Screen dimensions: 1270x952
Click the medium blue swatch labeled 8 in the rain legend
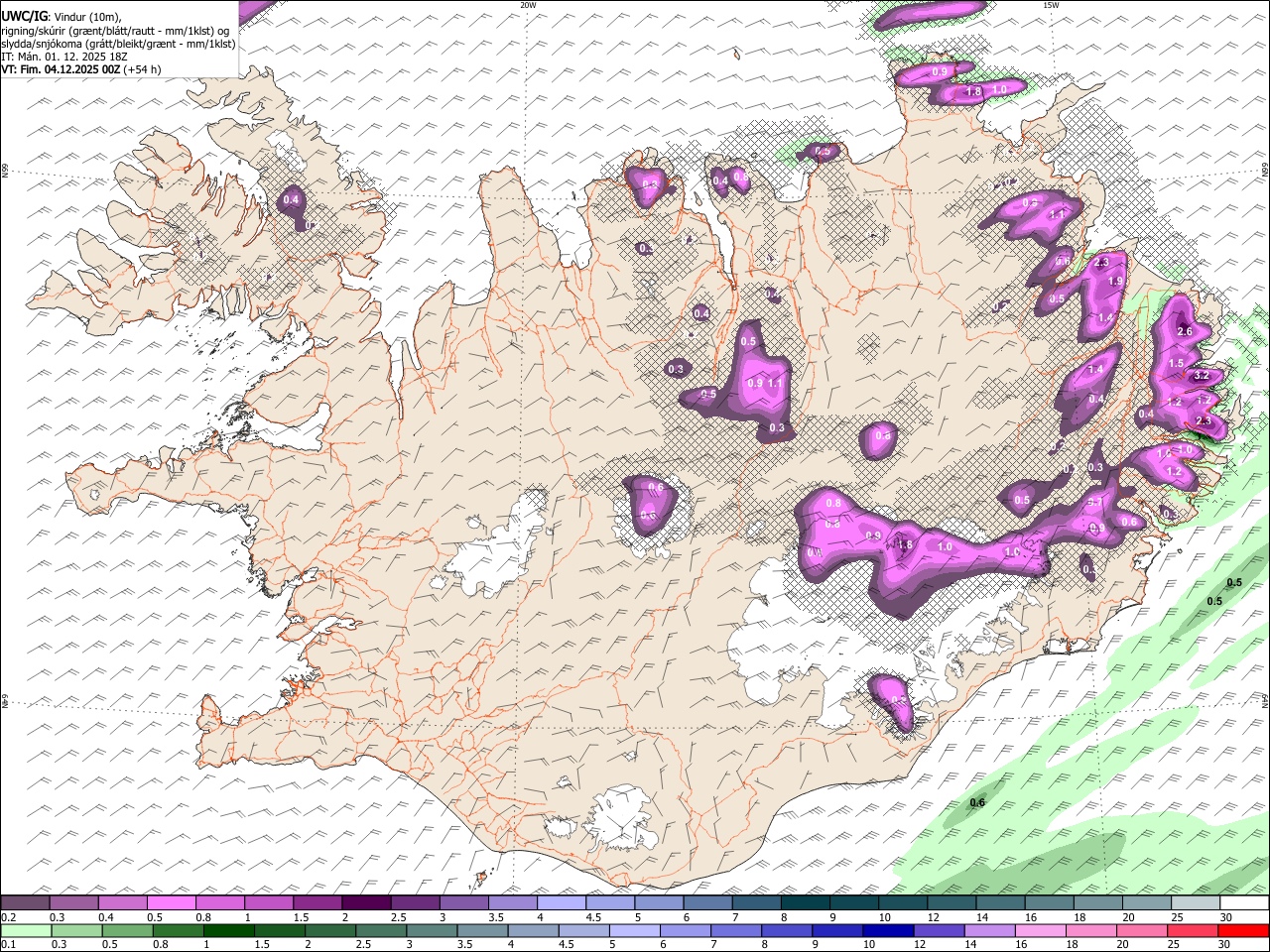tap(786, 931)
